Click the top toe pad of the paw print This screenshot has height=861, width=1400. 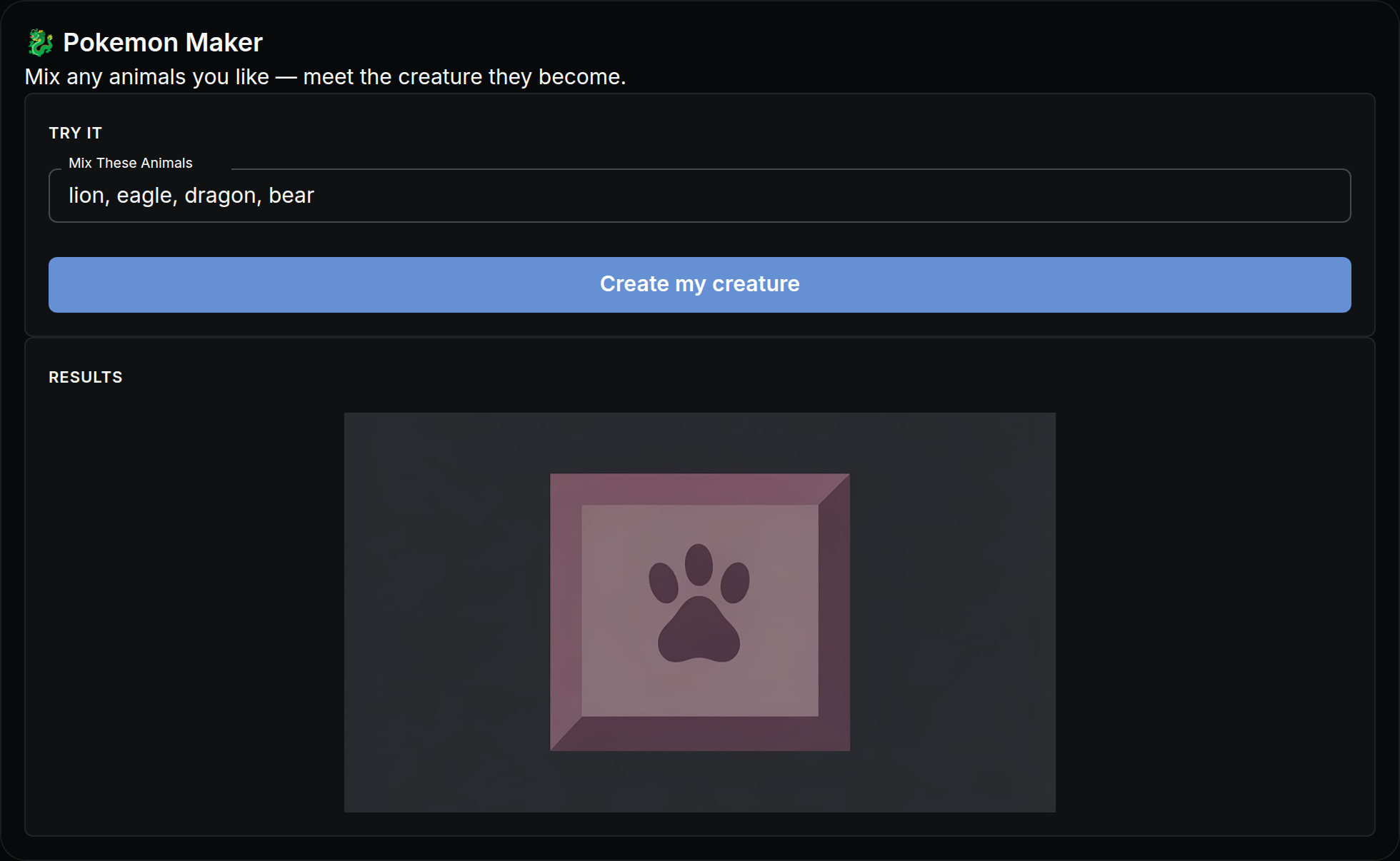[699, 565]
